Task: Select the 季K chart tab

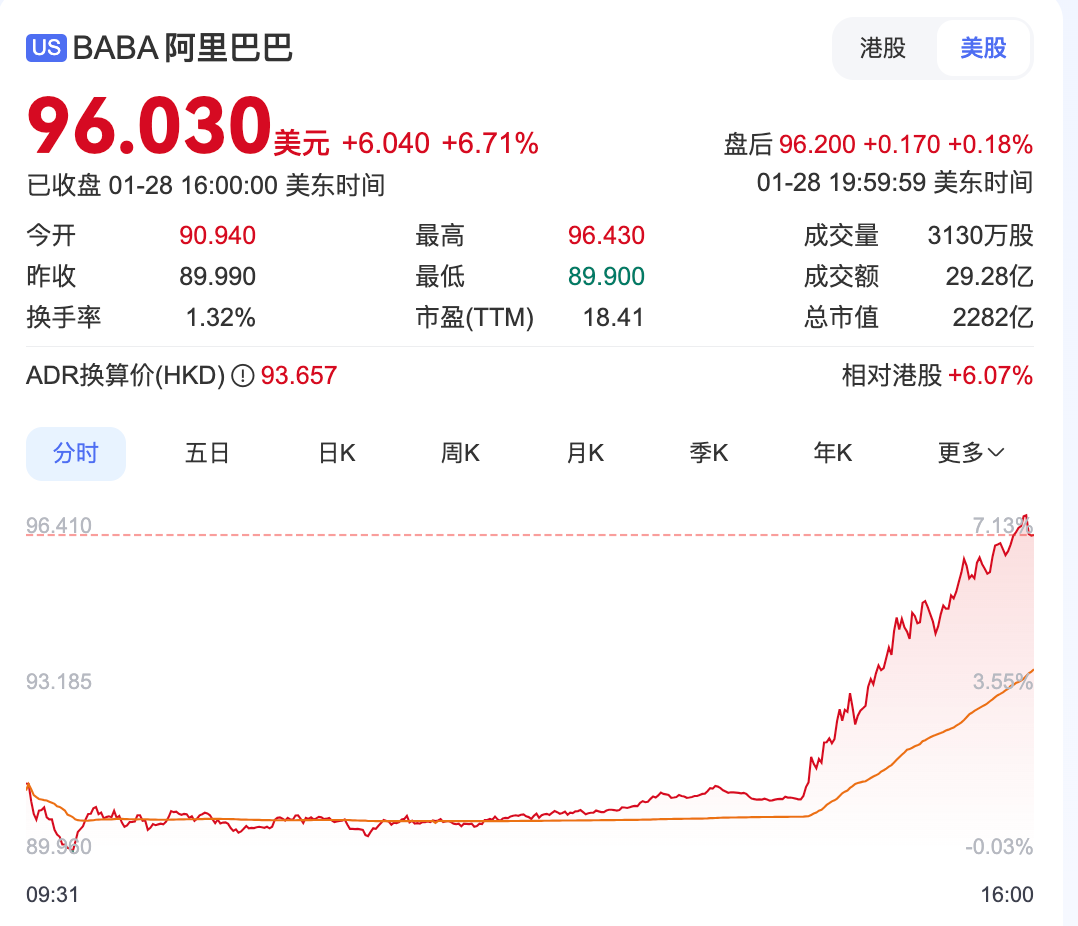Action: pos(709,453)
